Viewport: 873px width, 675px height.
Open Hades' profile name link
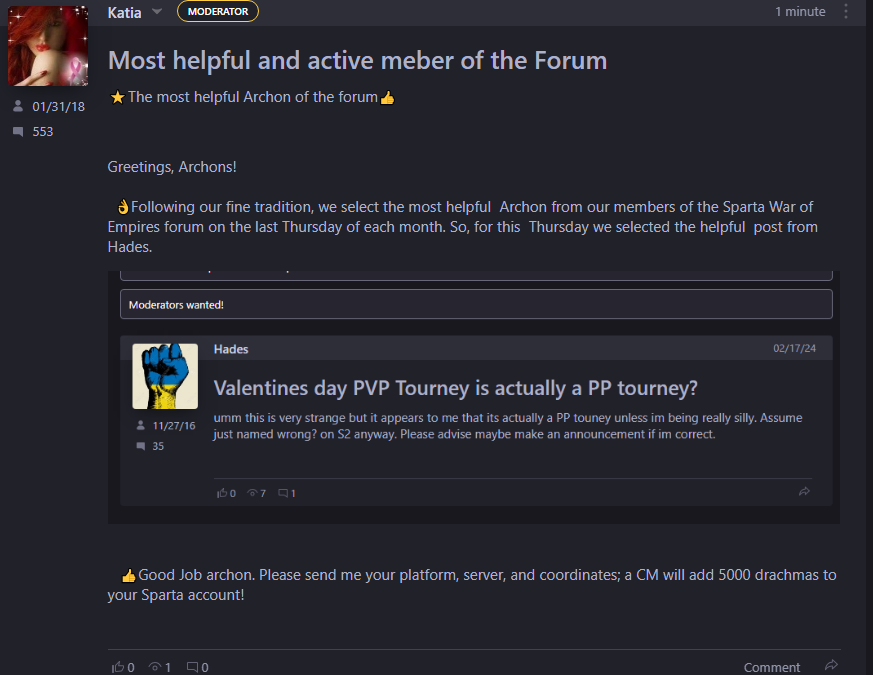click(x=231, y=349)
